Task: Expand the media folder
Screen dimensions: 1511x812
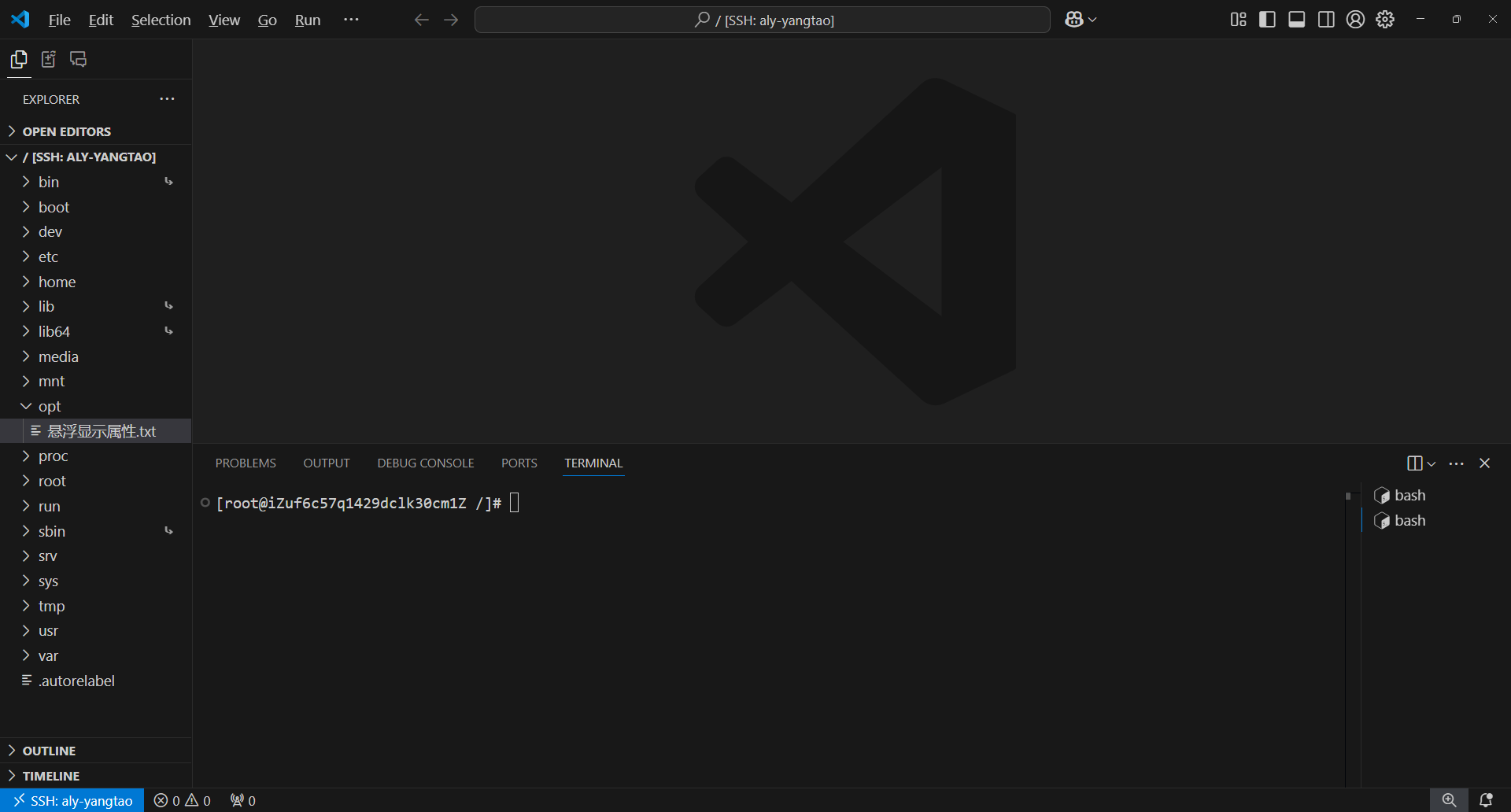Action: pyautogui.click(x=96, y=356)
